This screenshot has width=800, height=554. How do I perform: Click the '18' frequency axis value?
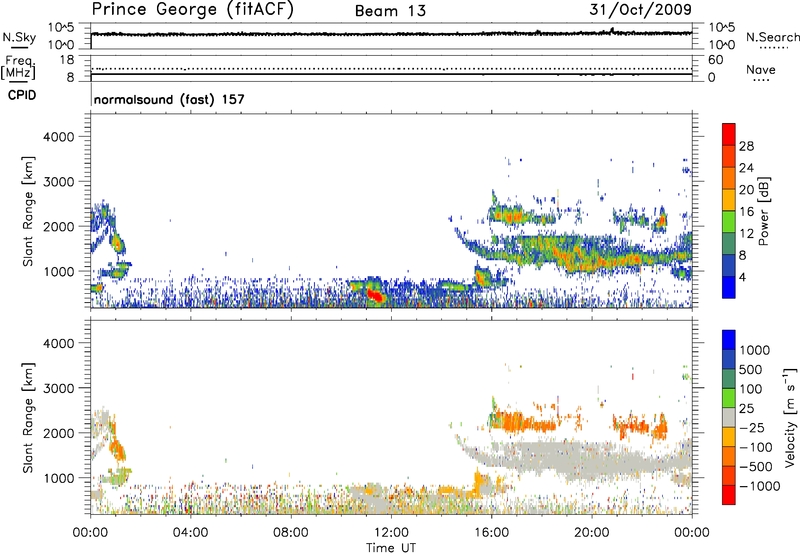(67, 60)
